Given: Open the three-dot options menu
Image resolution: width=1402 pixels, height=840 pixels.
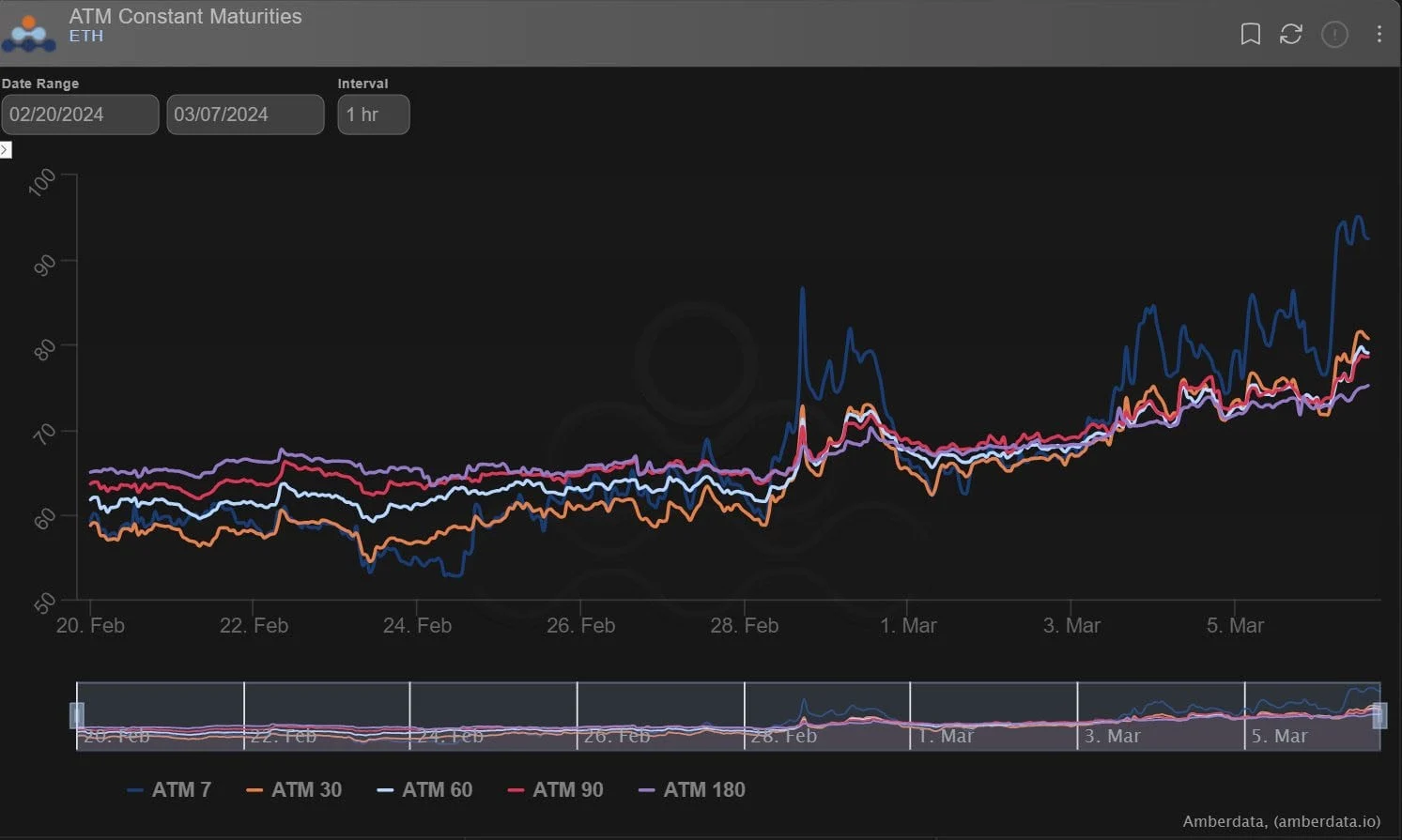Looking at the screenshot, I should pyautogui.click(x=1379, y=35).
